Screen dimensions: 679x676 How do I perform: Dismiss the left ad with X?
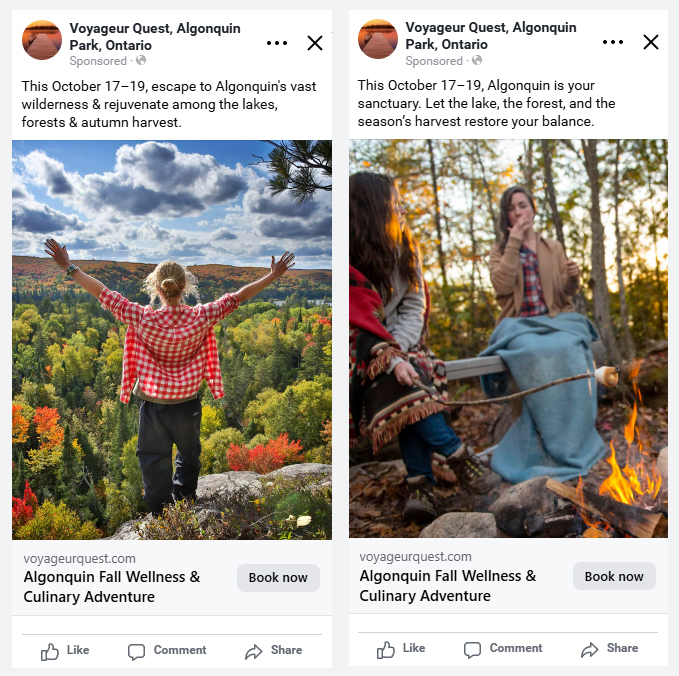click(315, 43)
